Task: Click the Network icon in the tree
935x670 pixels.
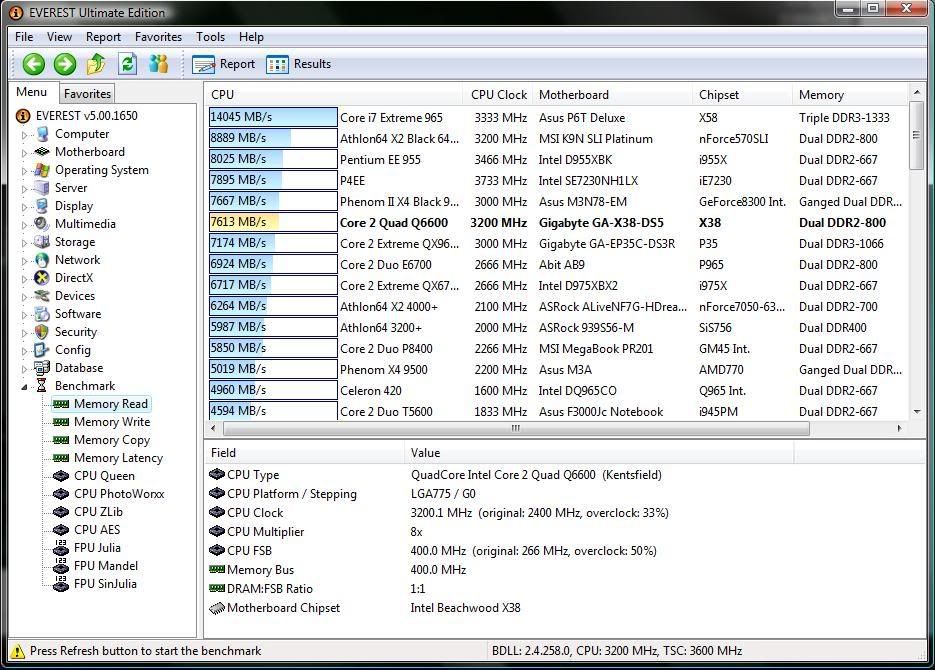Action: point(42,260)
